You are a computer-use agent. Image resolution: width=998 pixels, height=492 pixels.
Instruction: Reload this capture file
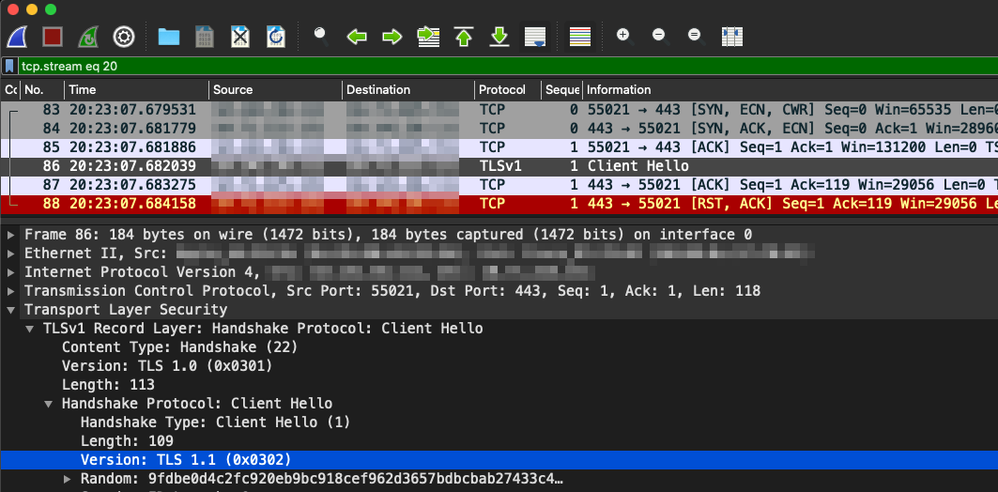click(x=276, y=37)
